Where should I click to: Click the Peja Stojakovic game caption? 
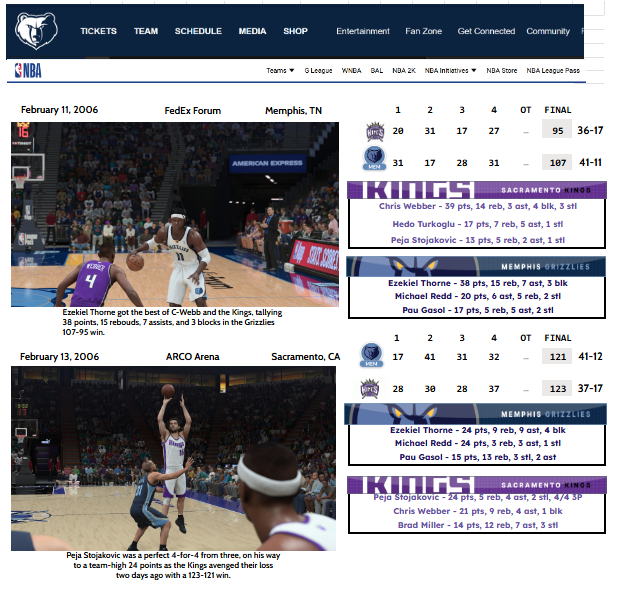[x=173, y=565]
